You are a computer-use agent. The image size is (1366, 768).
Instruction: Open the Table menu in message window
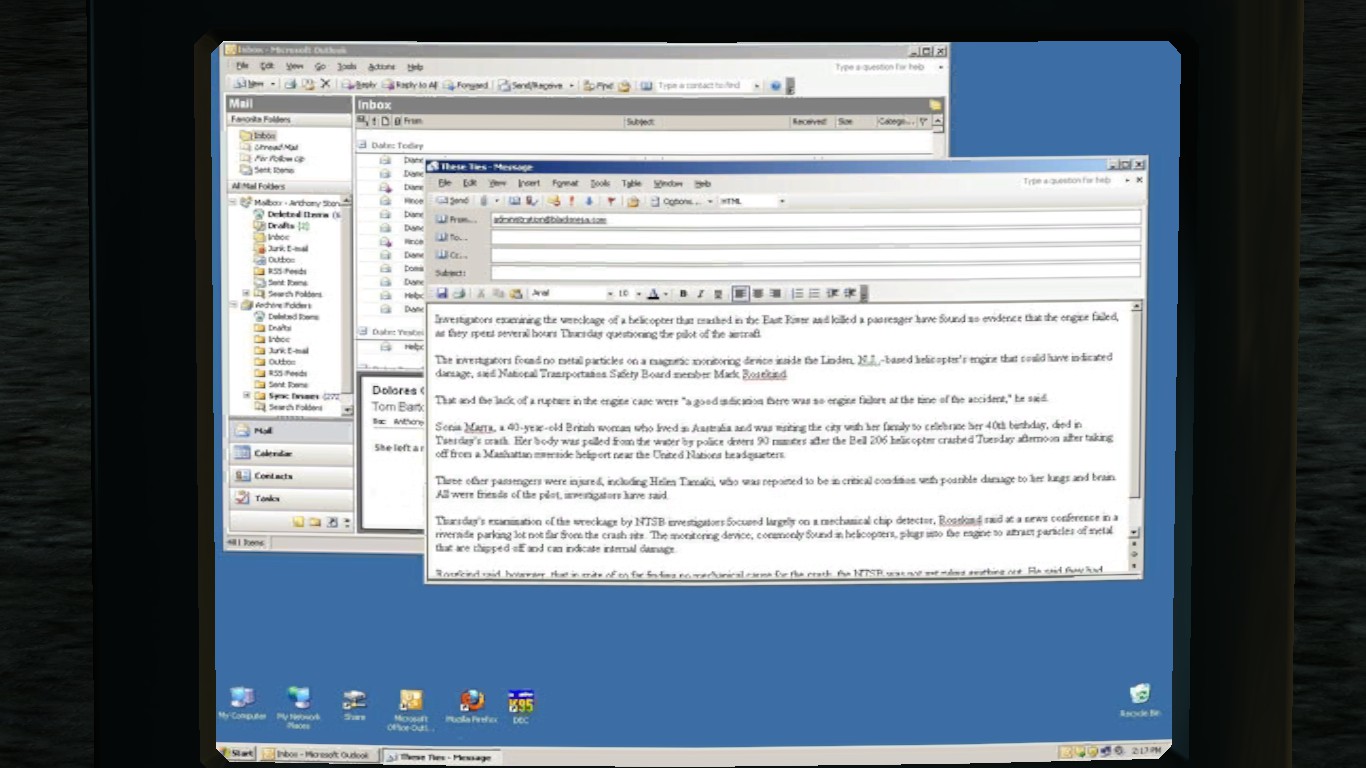(x=631, y=184)
